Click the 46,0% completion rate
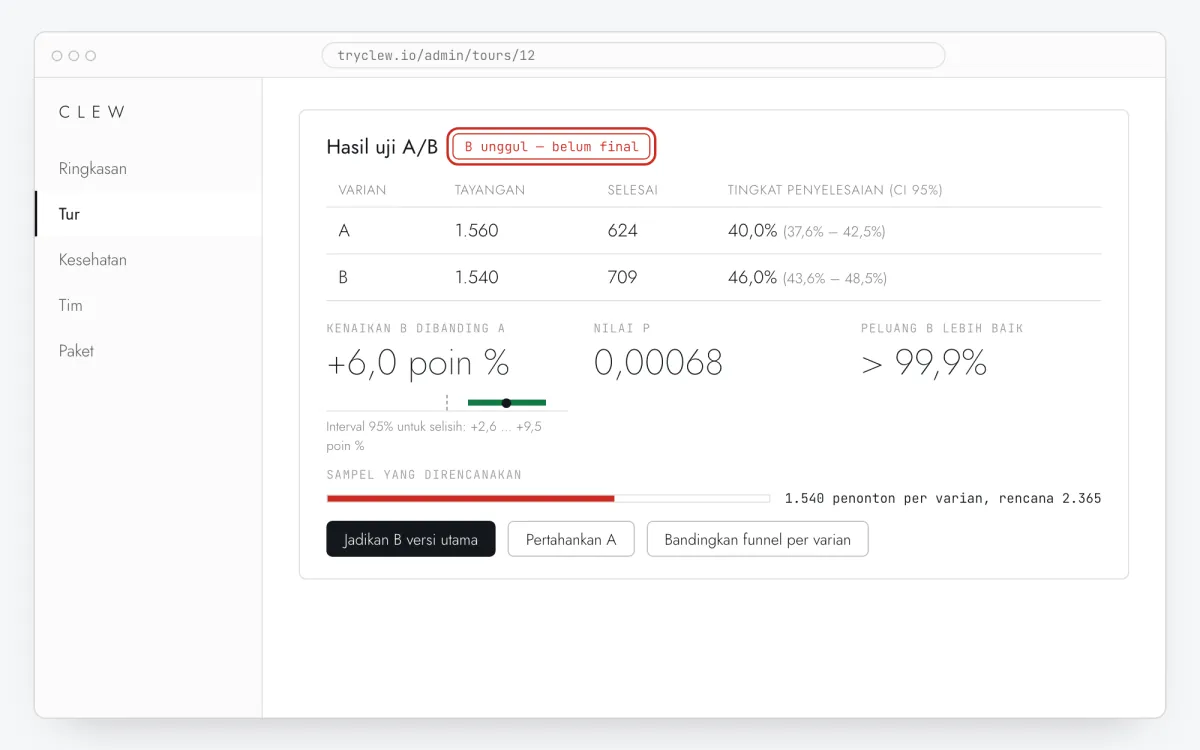Screen dimensions: 1200x750 coord(752,277)
